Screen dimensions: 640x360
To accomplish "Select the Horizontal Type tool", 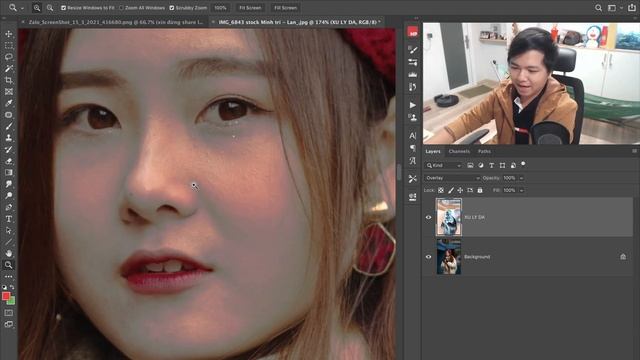I will point(9,219).
